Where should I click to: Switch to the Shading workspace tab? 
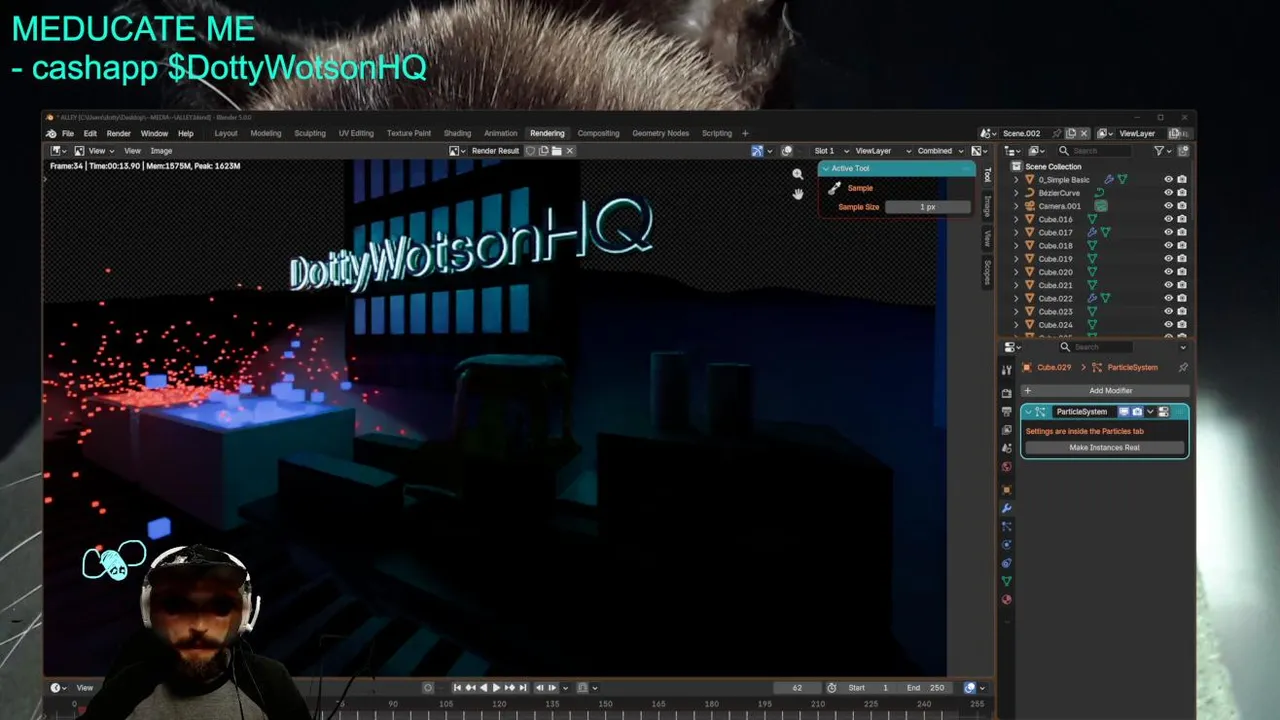pos(457,133)
